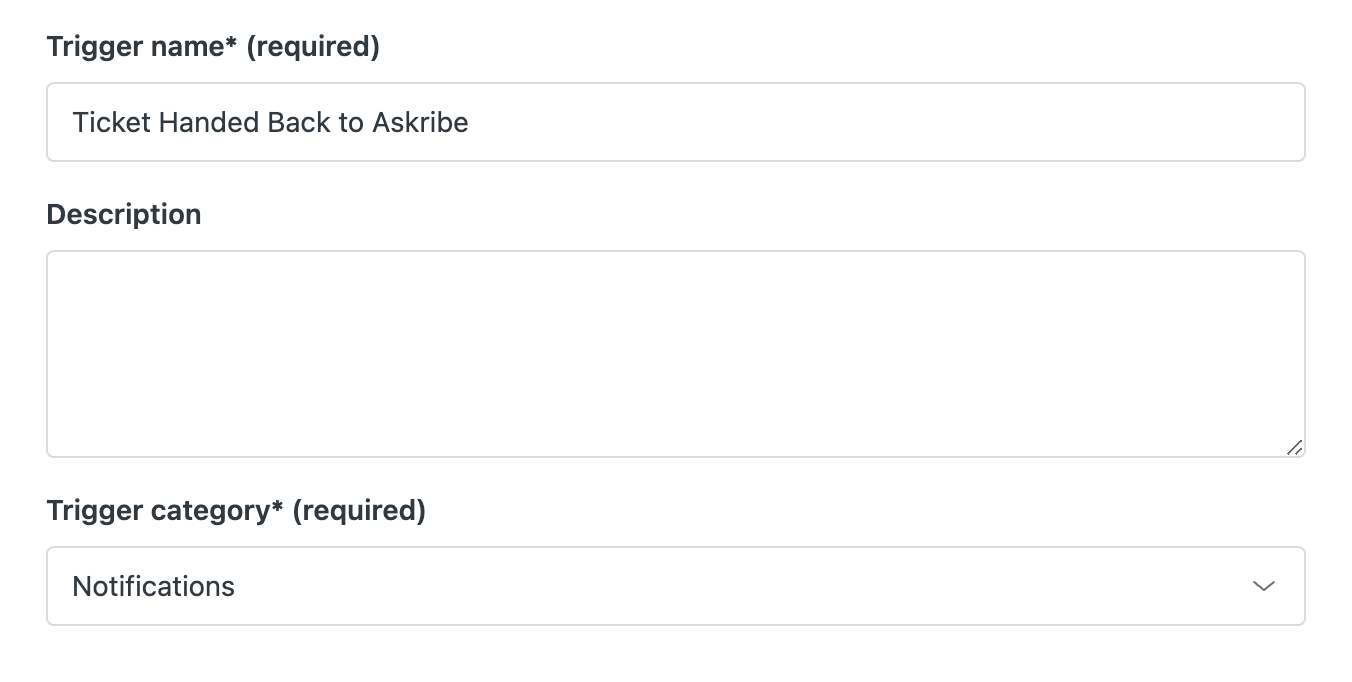This screenshot has width=1352, height=682.
Task: Click the "Description" field label
Action: [124, 214]
